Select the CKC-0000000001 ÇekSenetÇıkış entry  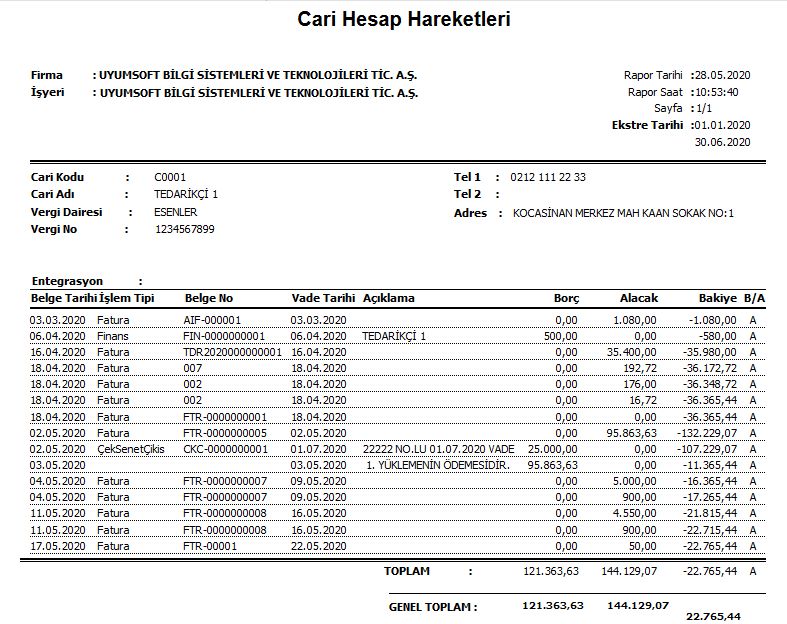225,449
